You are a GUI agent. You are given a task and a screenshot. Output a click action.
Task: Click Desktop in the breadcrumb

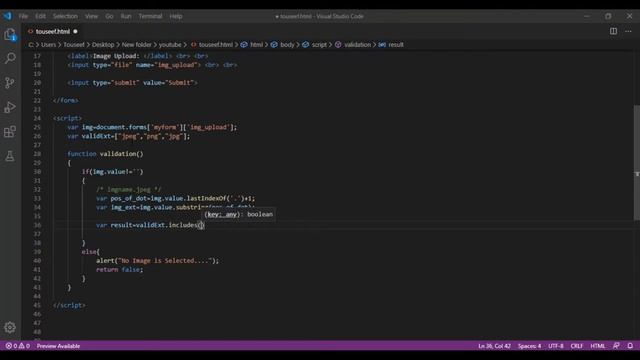click(103, 45)
